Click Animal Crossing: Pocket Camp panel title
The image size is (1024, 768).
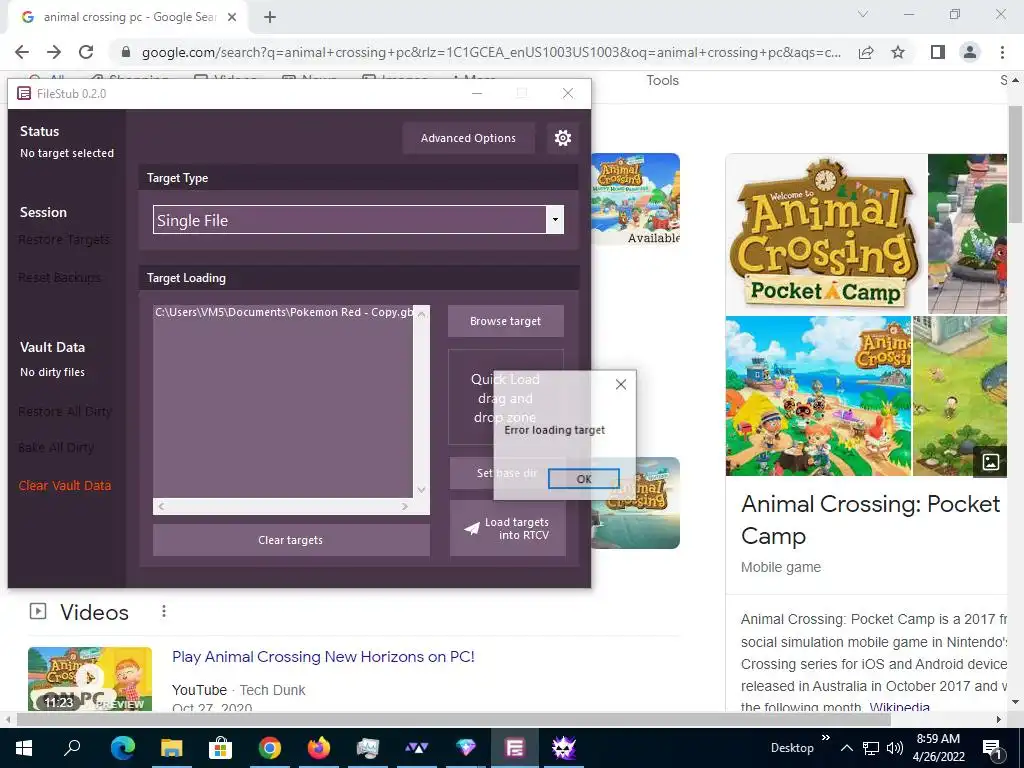pos(871,519)
